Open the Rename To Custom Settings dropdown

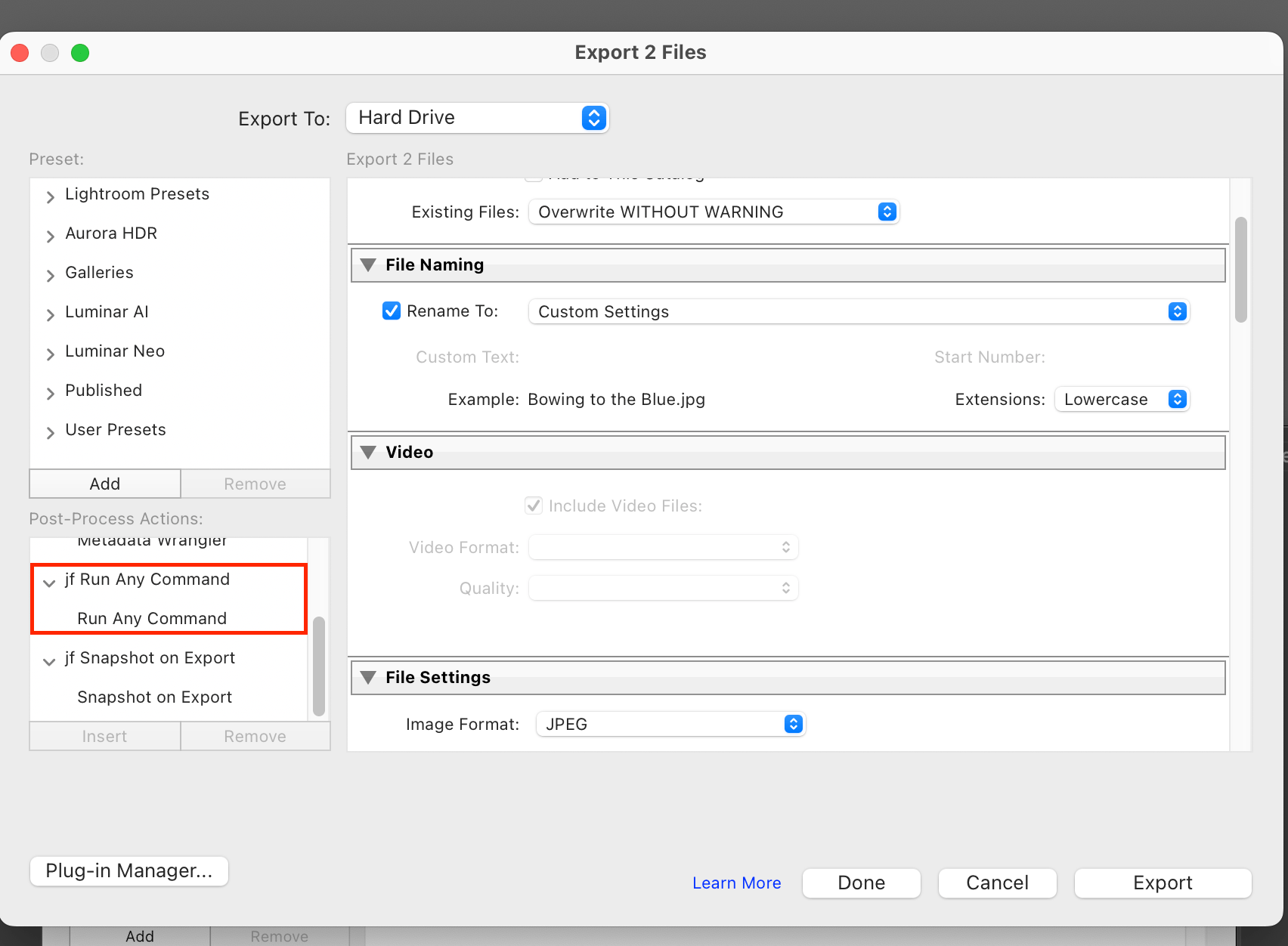click(858, 312)
